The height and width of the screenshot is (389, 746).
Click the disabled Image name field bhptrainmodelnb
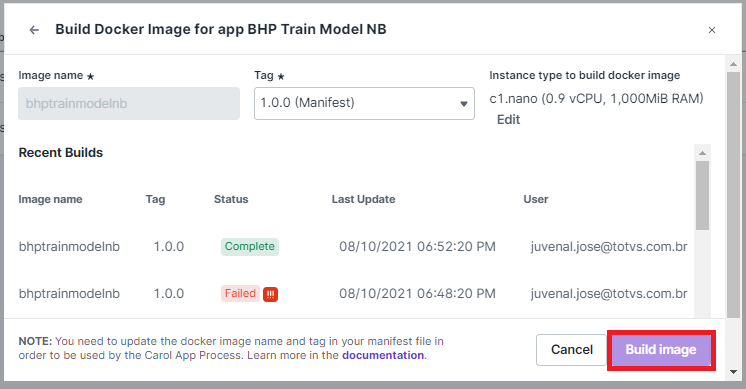point(129,103)
